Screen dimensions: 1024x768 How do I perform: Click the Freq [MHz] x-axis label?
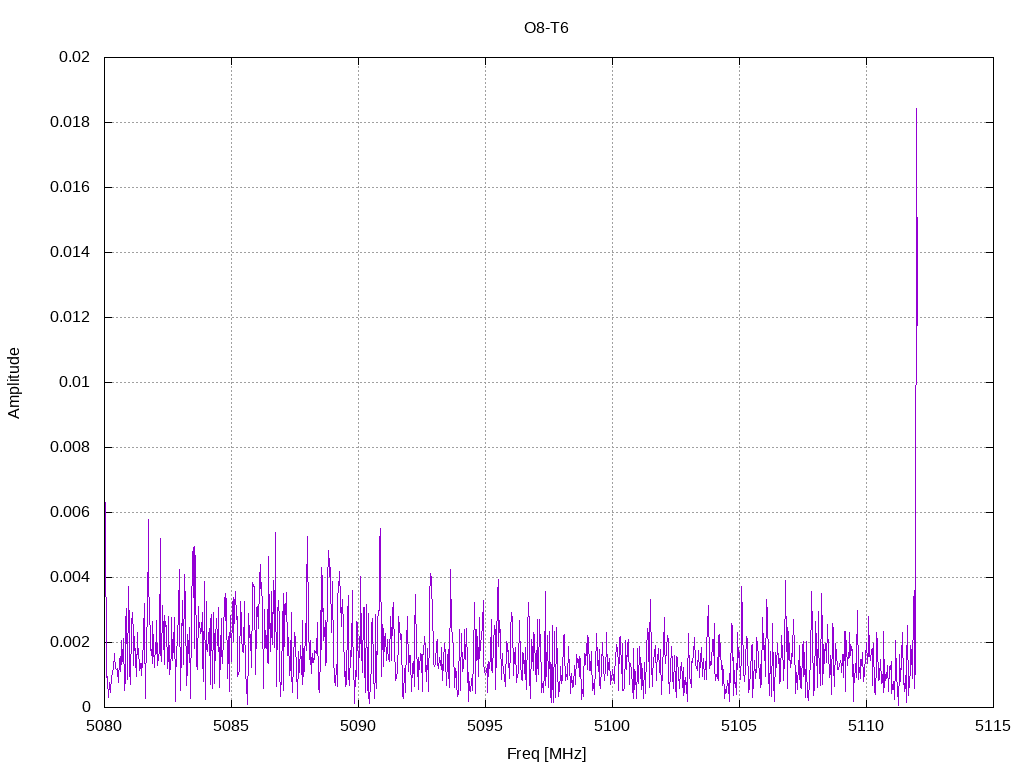[547, 754]
